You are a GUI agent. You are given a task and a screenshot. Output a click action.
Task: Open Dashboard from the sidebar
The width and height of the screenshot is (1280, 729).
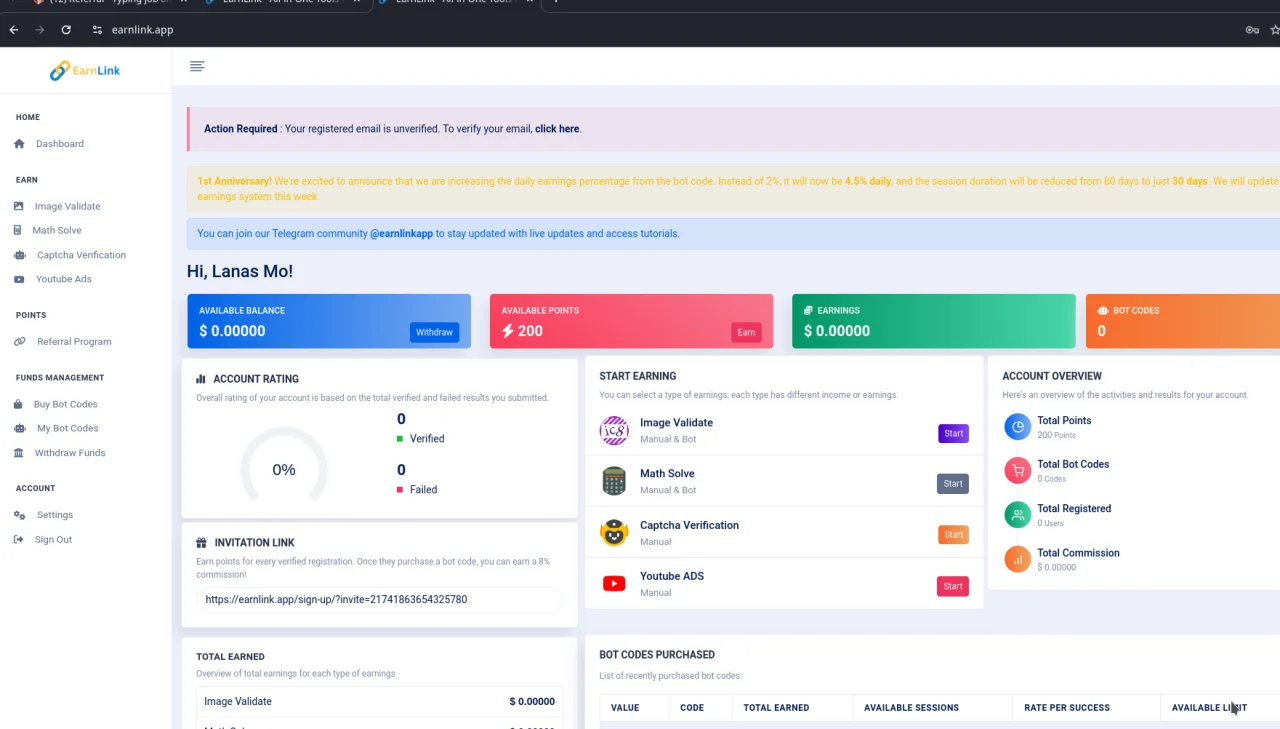point(60,144)
